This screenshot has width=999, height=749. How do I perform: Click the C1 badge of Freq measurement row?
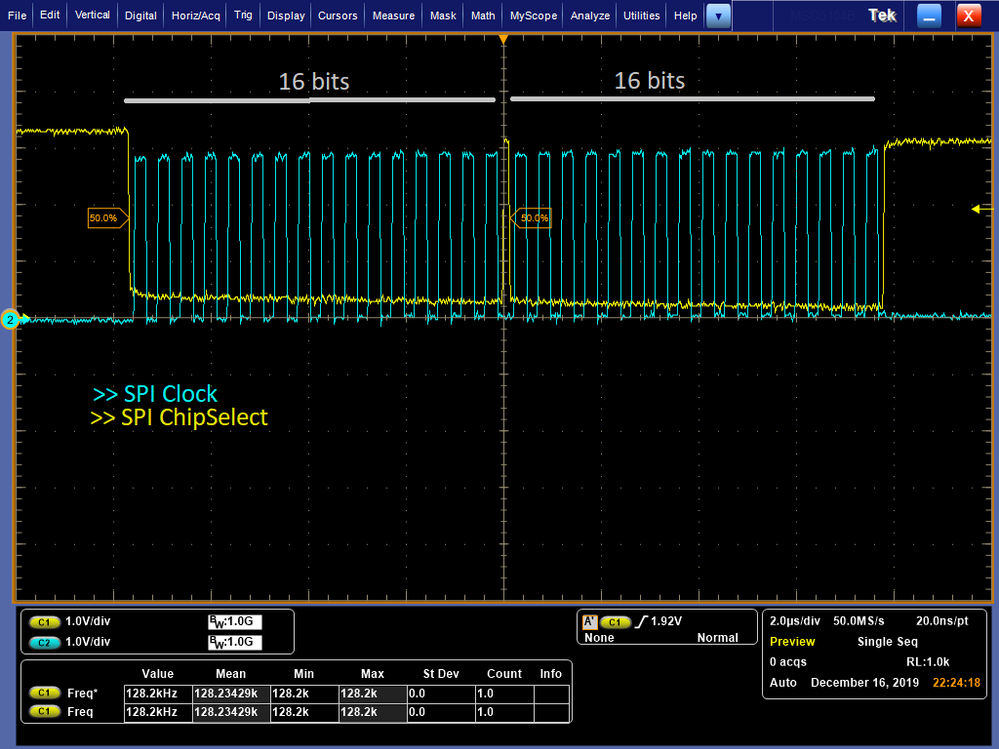(x=44, y=711)
